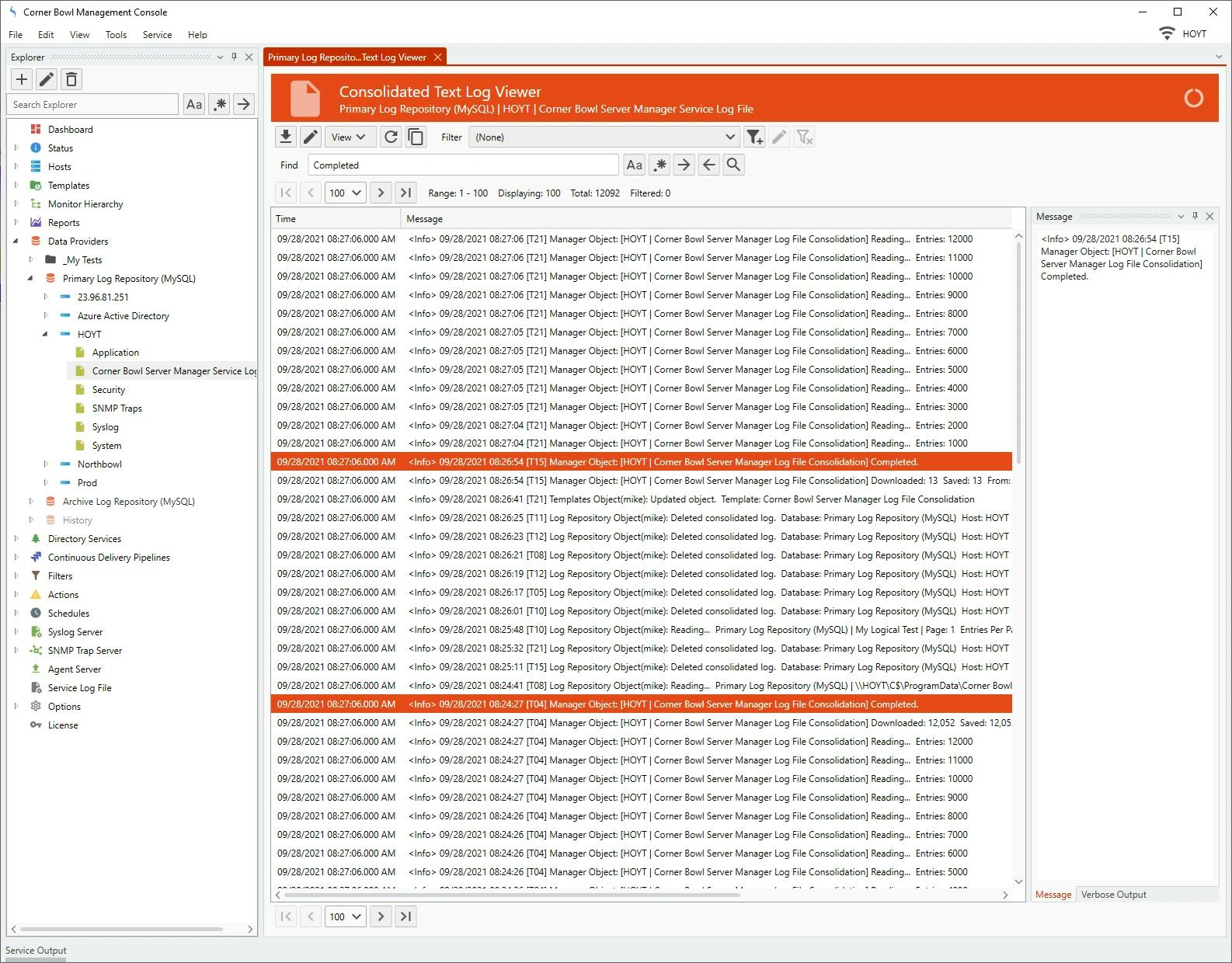This screenshot has width=1232, height=963.
Task: Click the Message column header
Action: click(707, 218)
